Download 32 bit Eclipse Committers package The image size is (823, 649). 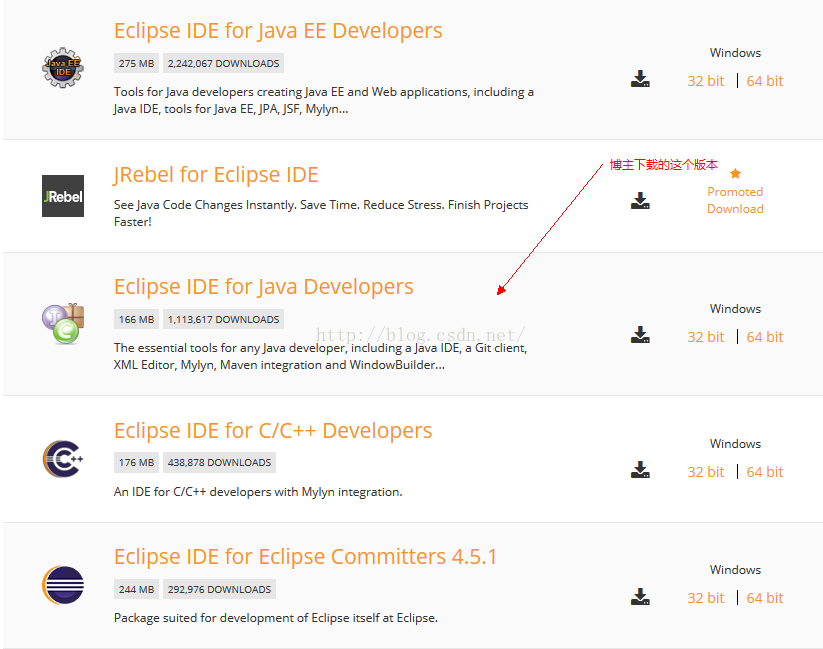705,598
